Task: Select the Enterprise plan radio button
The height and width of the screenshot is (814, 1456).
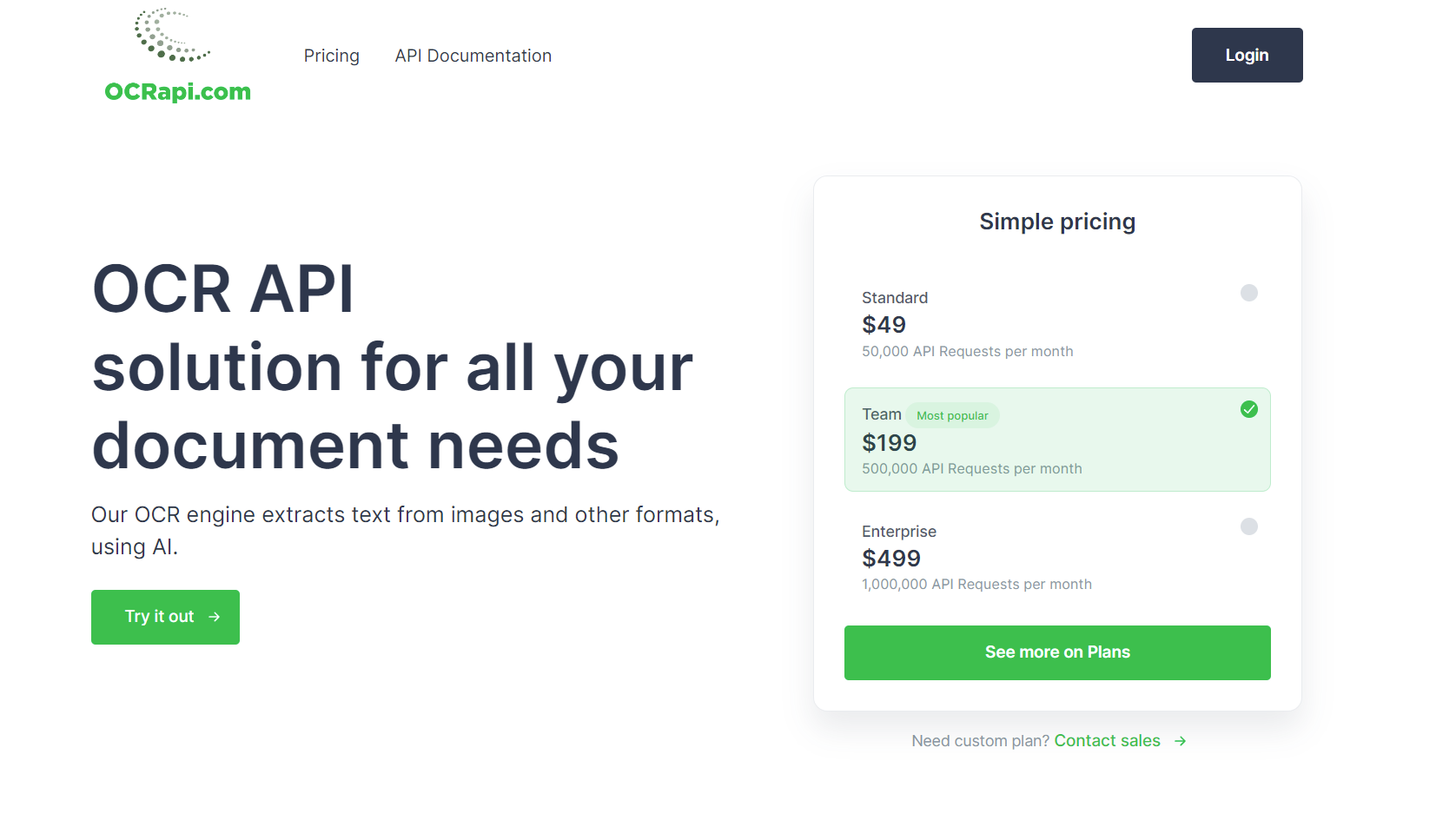Action: click(1249, 526)
